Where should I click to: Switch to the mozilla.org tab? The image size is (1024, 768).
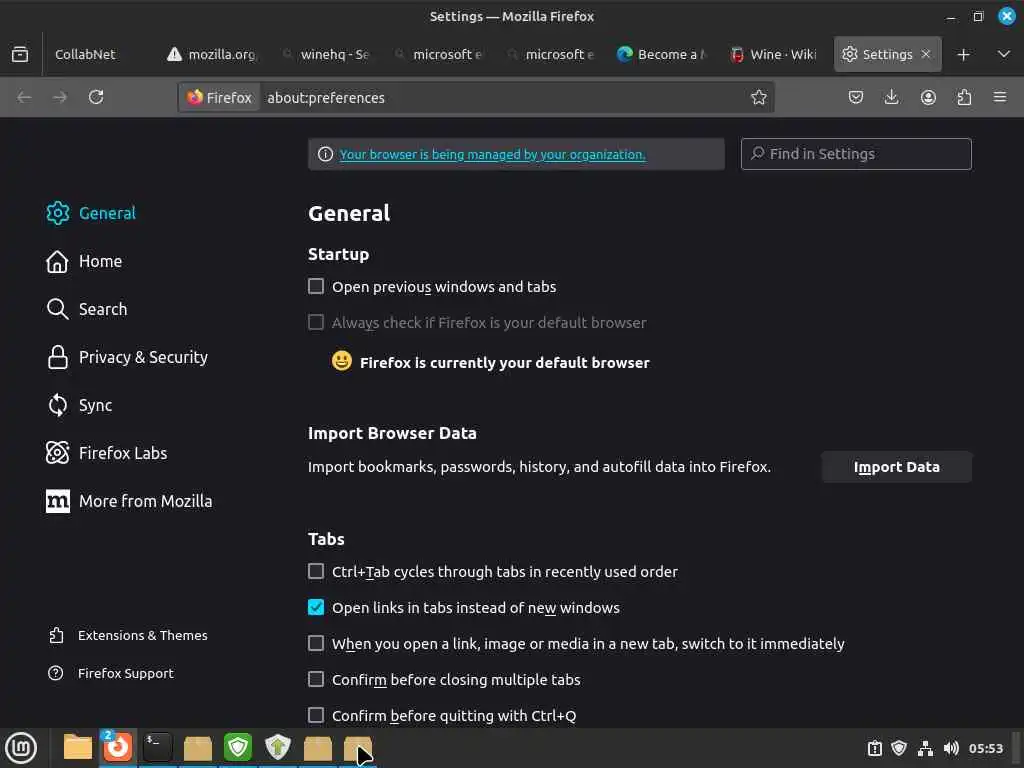(212, 54)
